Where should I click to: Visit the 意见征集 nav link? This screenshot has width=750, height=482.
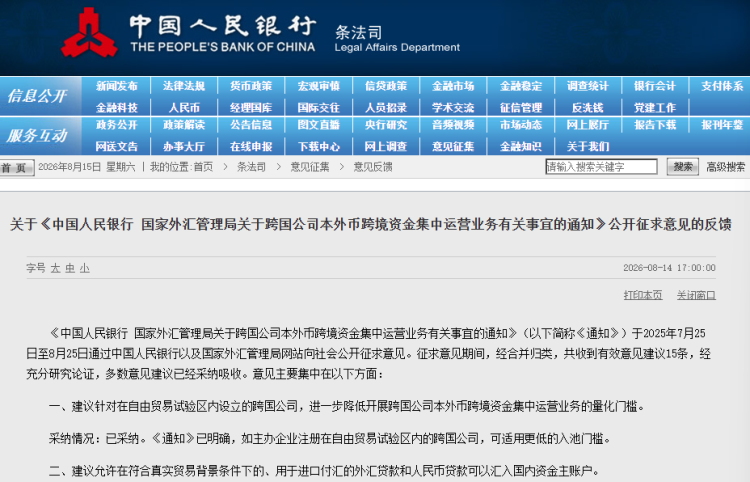click(453, 146)
